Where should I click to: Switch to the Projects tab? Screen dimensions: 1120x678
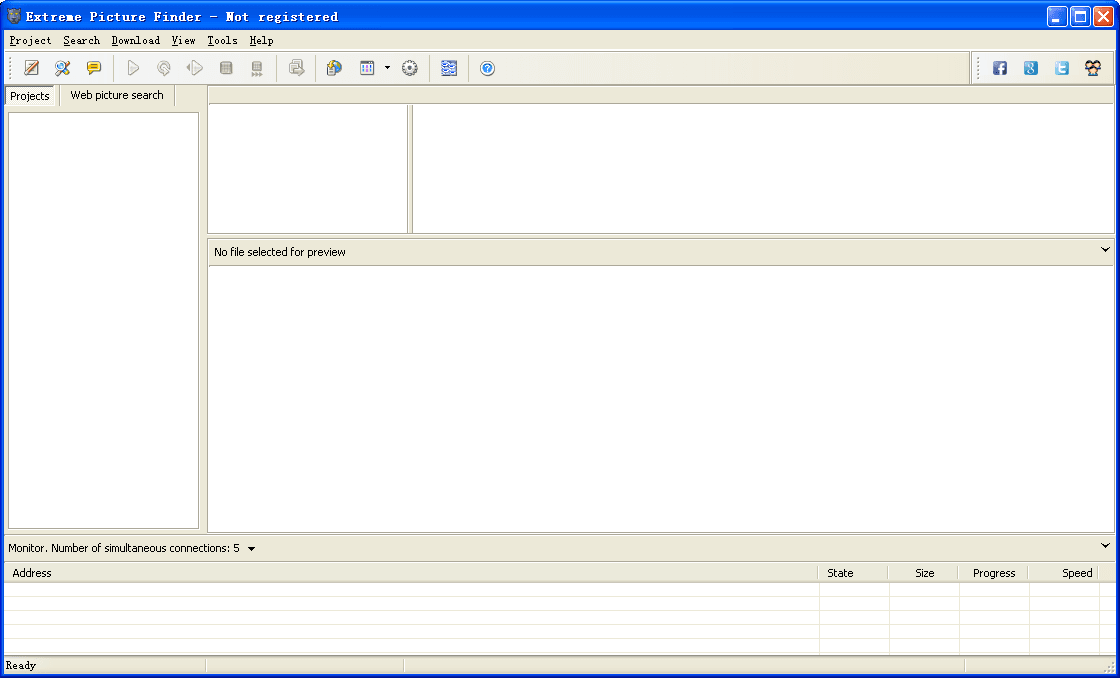30,96
